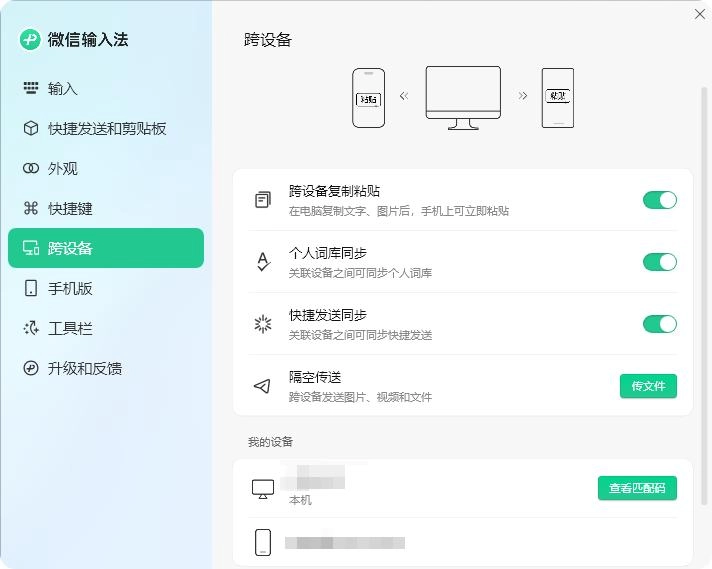
Task: Click the phone icon in 我的设备 list
Action: coord(263,542)
